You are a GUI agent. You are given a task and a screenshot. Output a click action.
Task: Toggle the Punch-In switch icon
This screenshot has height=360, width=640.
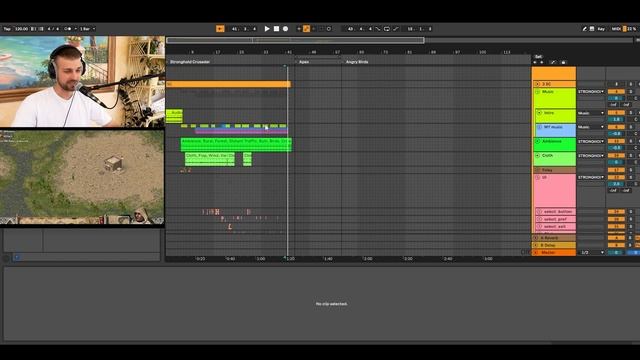click(378, 29)
